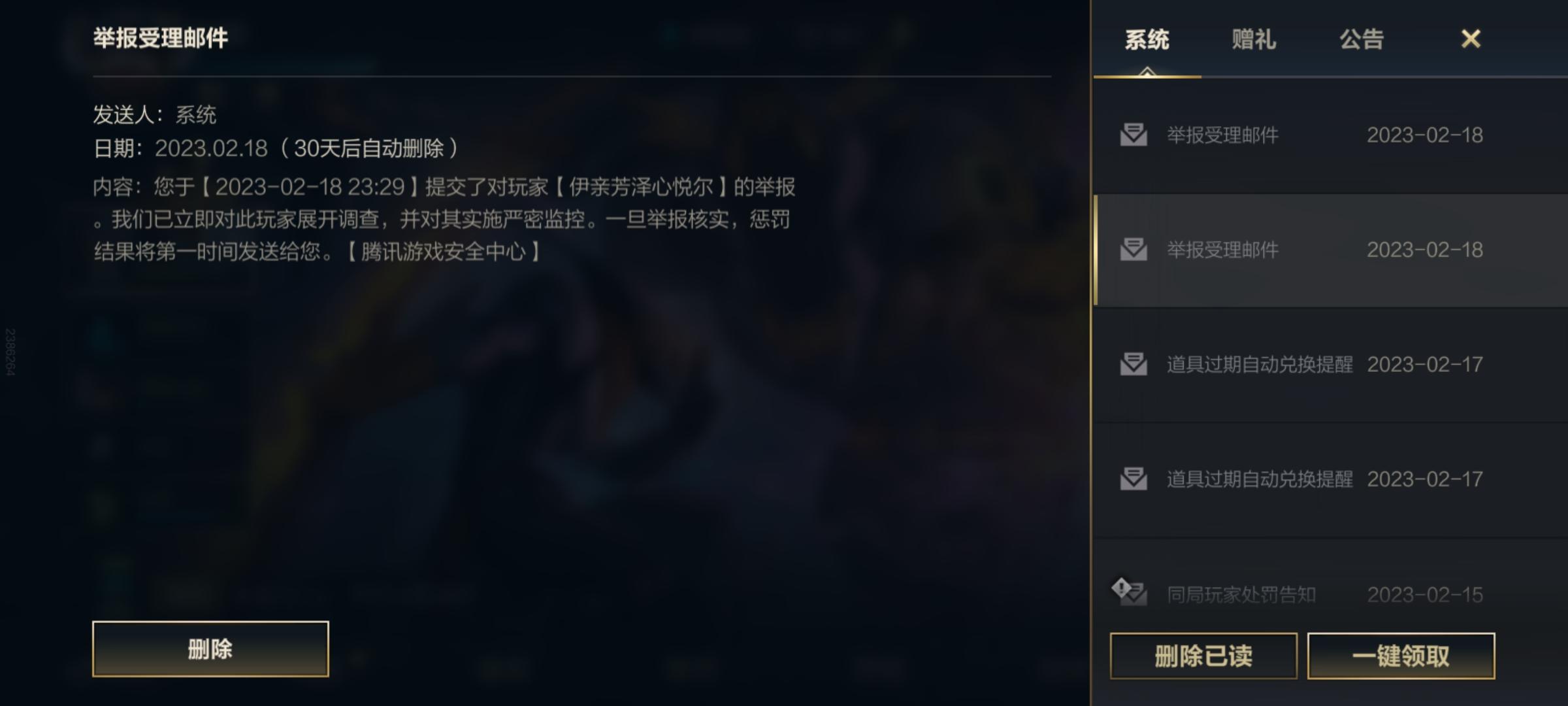Select the highlighted 举报受理邮件 mail title
Viewport: 1568px width, 706px height.
pyautogui.click(x=1222, y=250)
